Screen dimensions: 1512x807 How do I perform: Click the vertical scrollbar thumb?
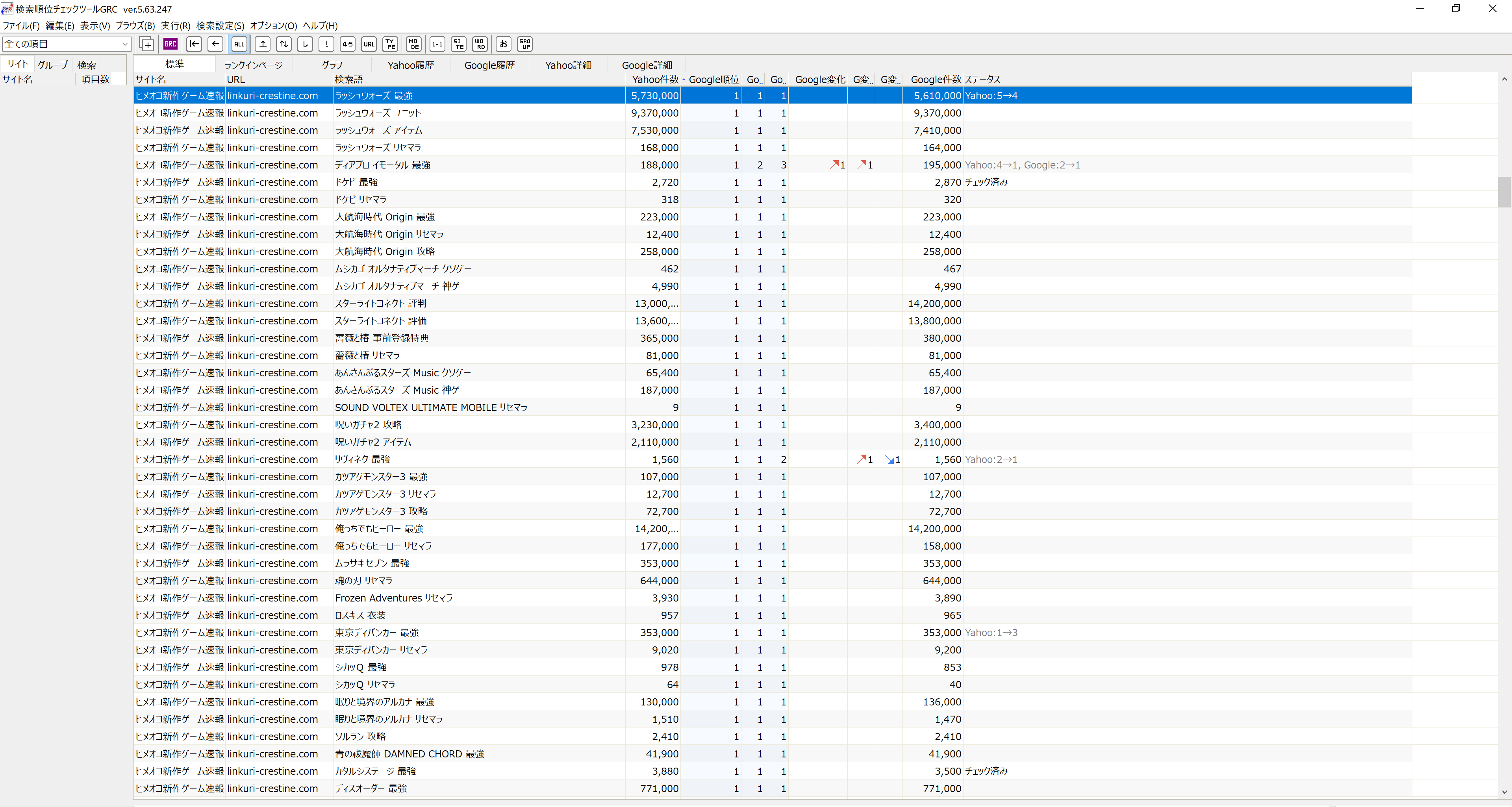(x=1504, y=192)
